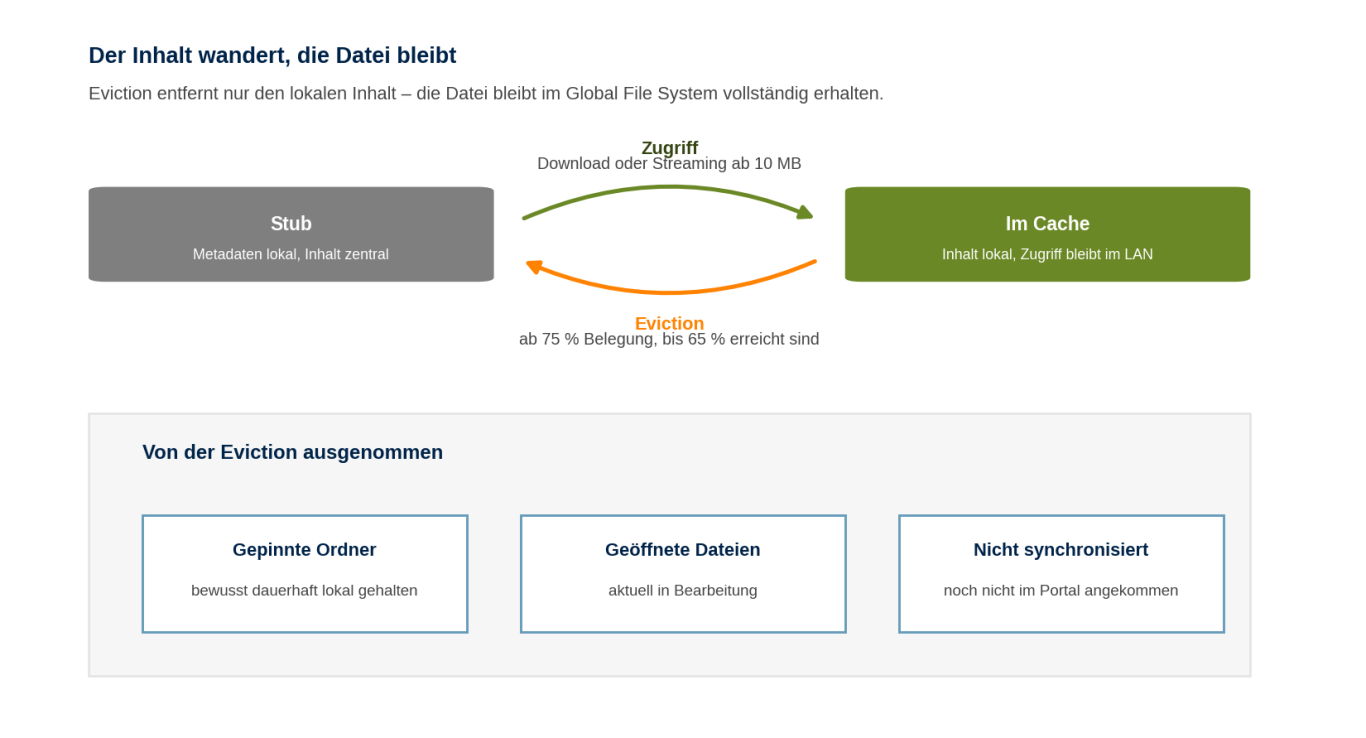This screenshot has width=1366, height=738.
Task: Click the orange "Eviction" label below the arrows
Action: pyautogui.click(x=669, y=323)
